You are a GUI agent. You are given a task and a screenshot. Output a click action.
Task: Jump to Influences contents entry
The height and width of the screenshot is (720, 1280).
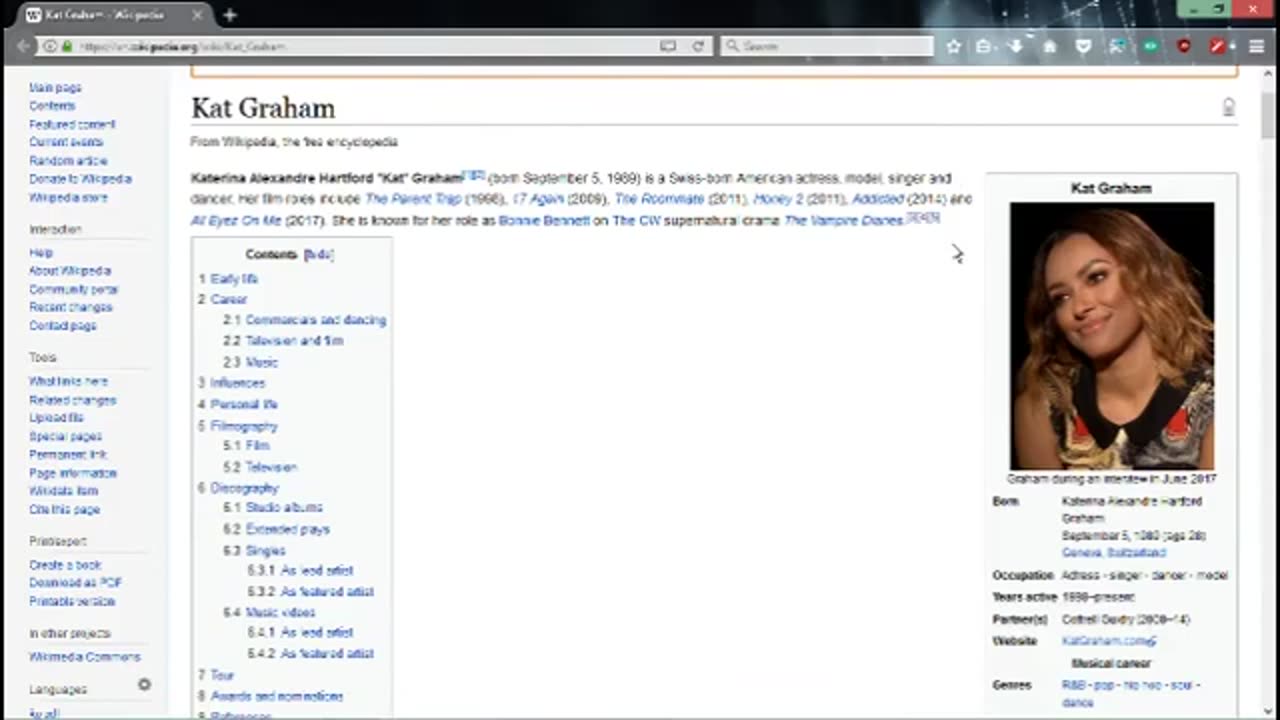click(x=237, y=383)
